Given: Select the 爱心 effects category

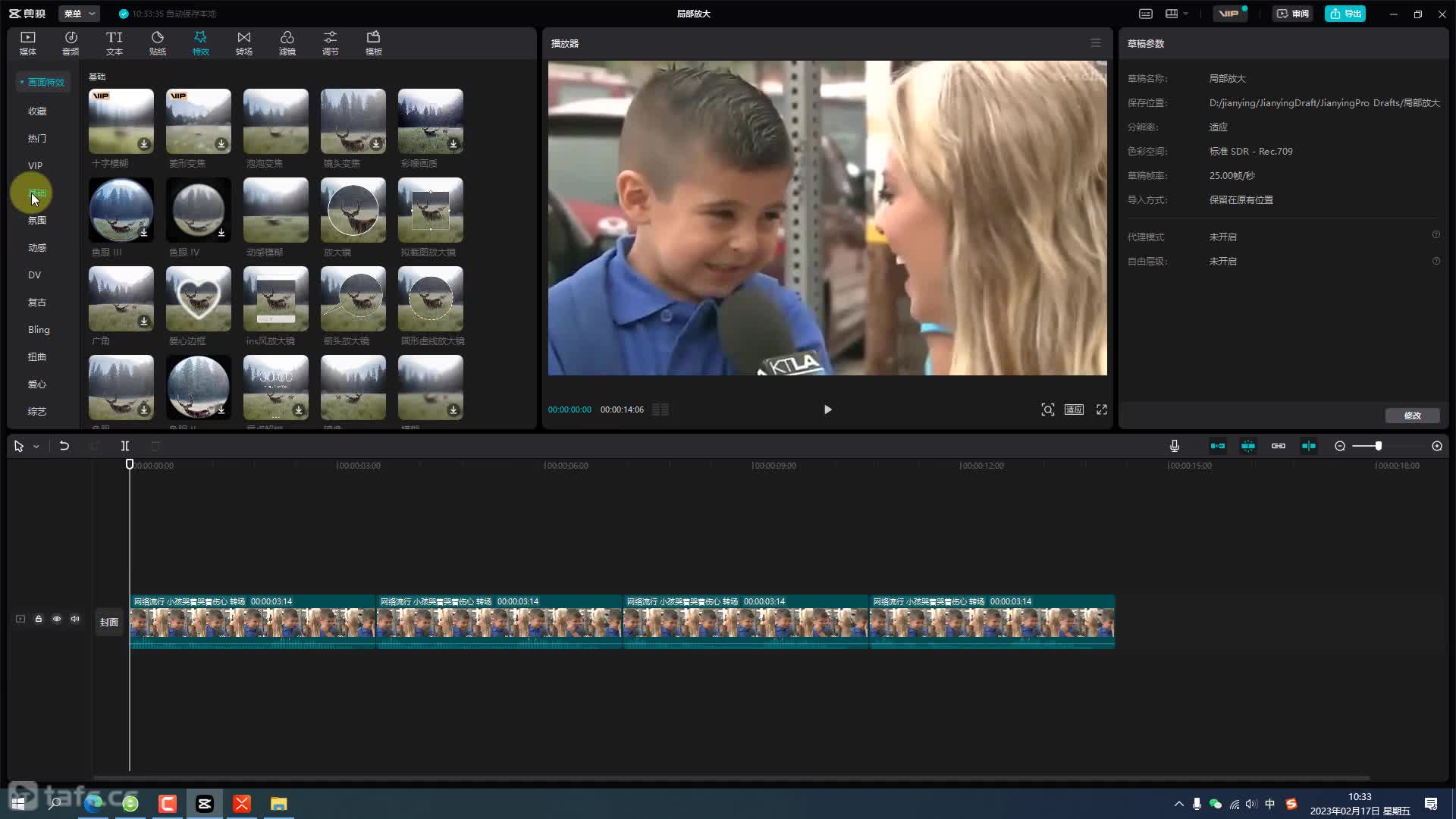Looking at the screenshot, I should [x=37, y=384].
